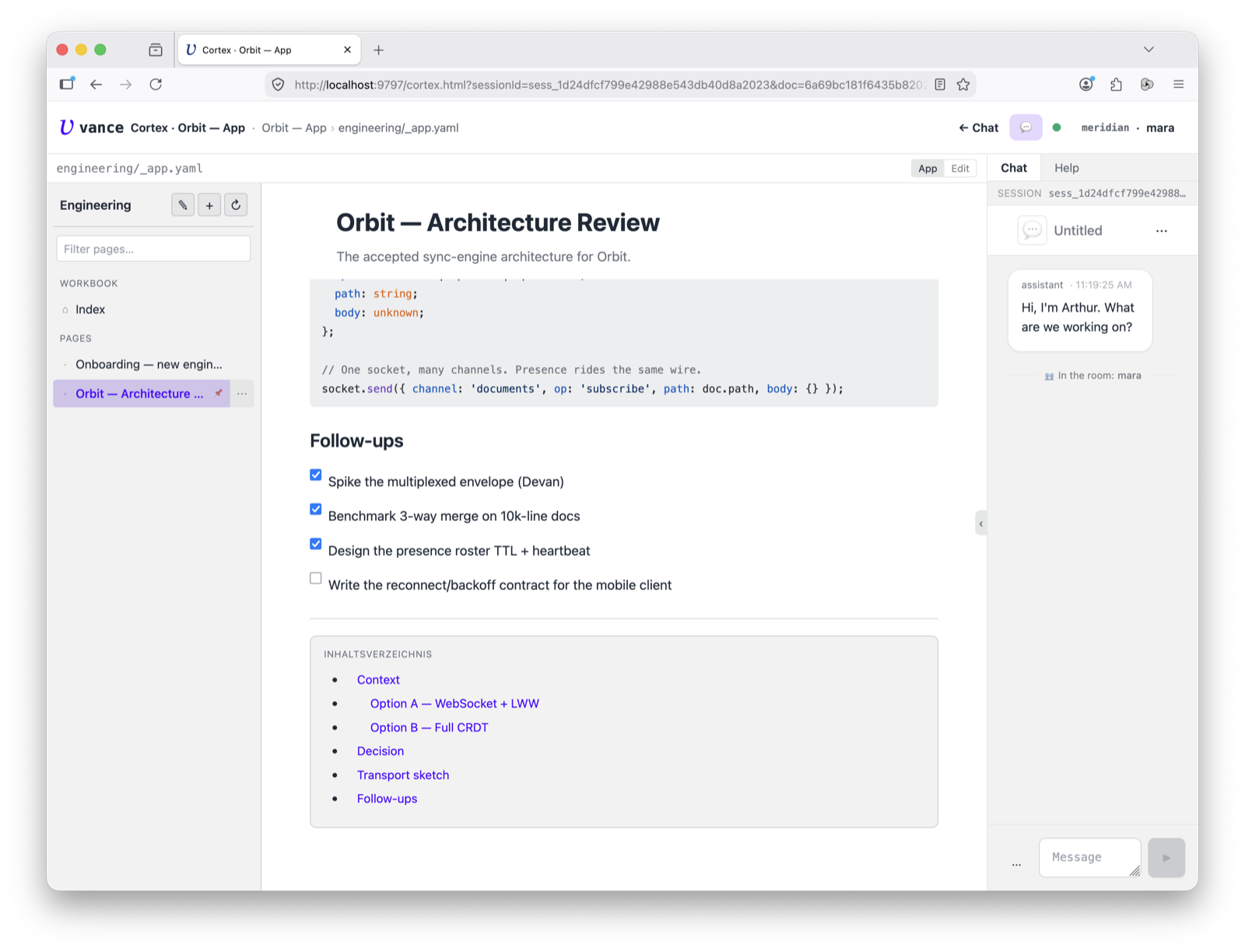Open the Index workbook page
The width and height of the screenshot is (1245, 952).
pos(153,310)
